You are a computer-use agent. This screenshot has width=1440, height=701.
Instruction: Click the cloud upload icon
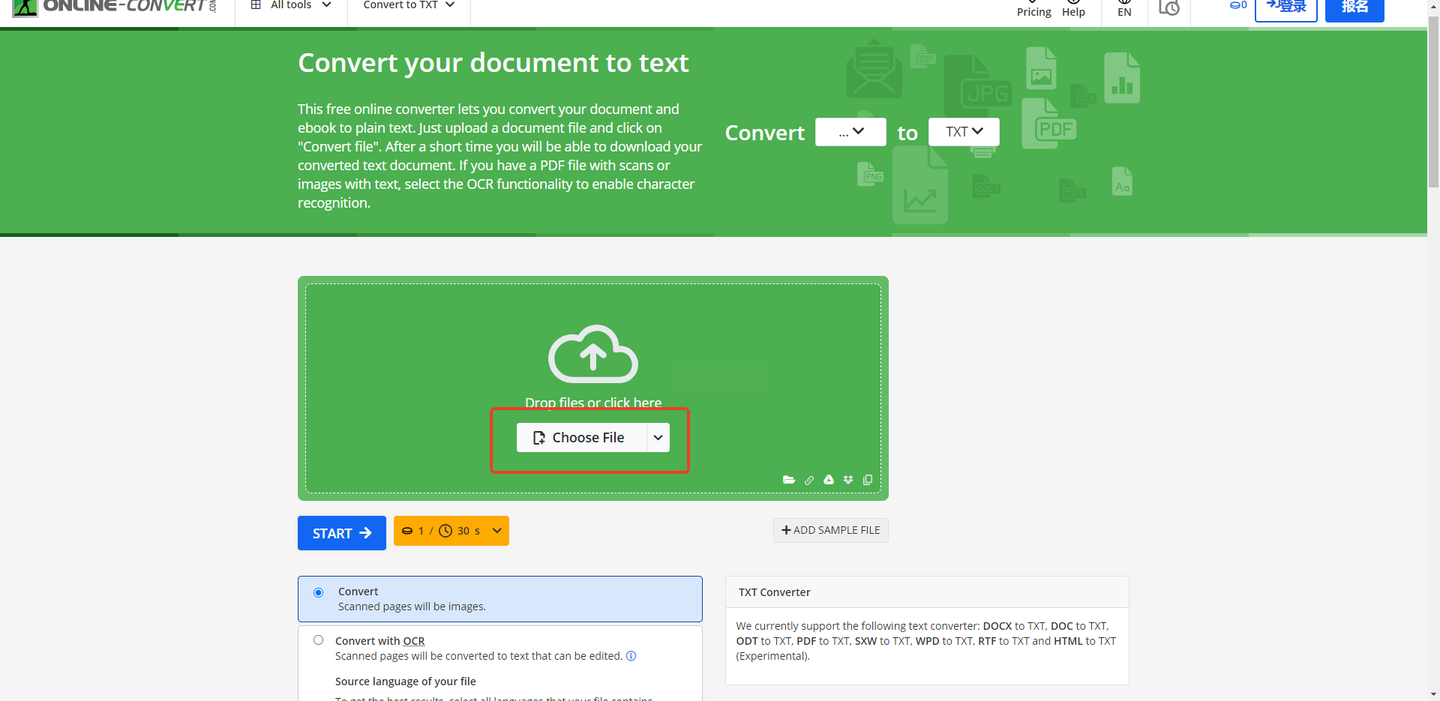[593, 354]
